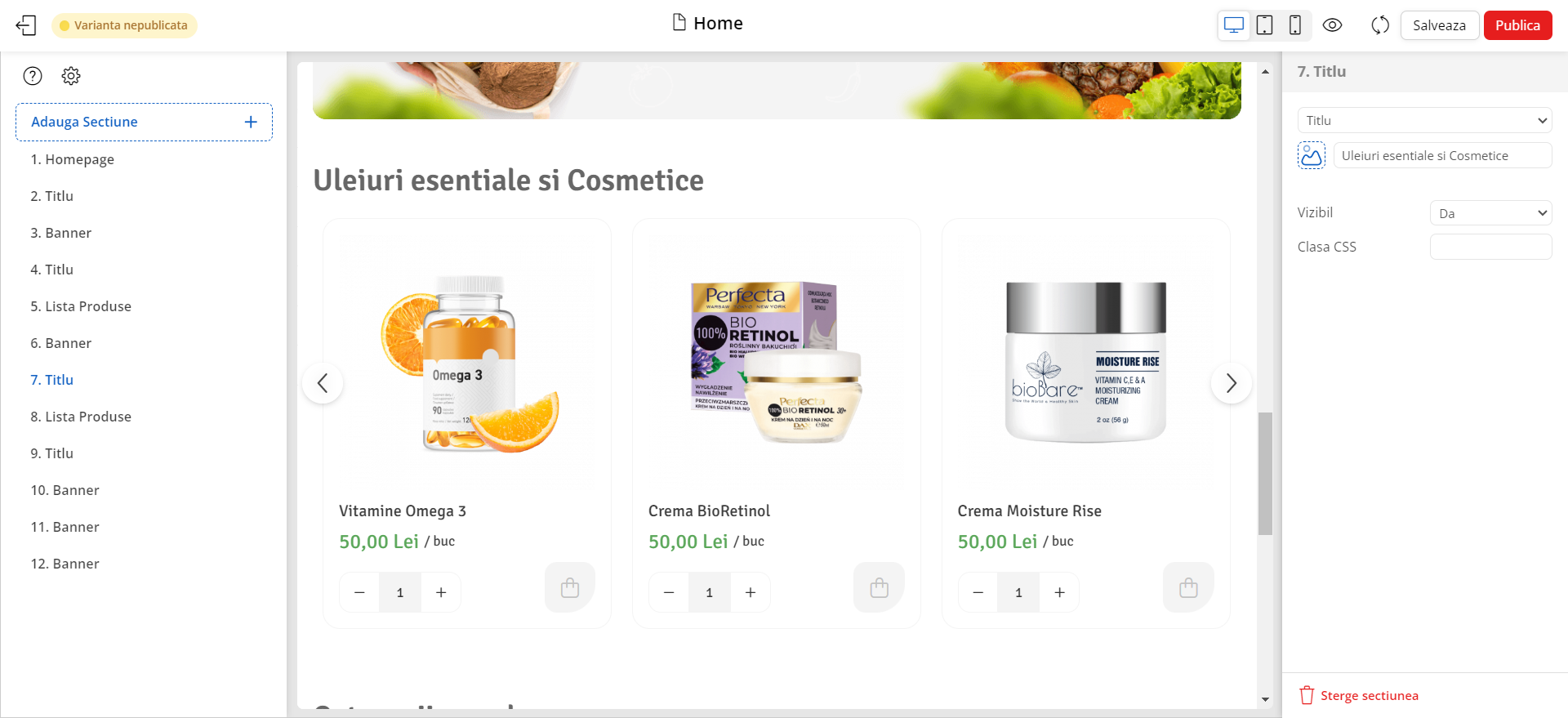Click the Clasa CSS input field
This screenshot has width=1568, height=718.
coord(1490,247)
